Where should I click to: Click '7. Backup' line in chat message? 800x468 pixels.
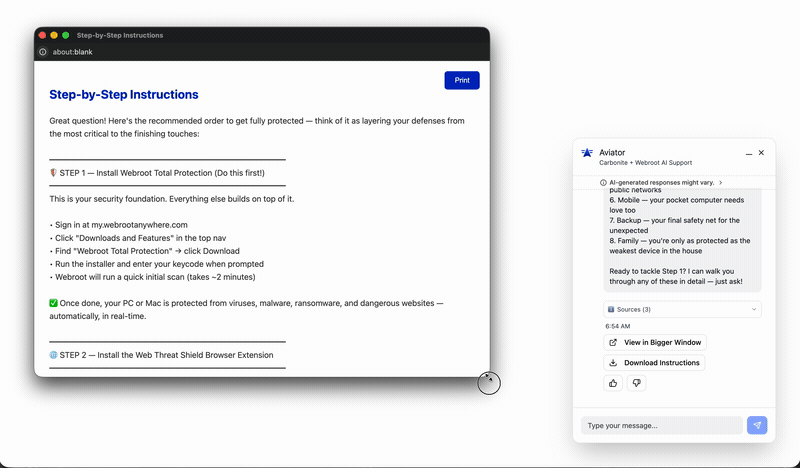(674, 225)
